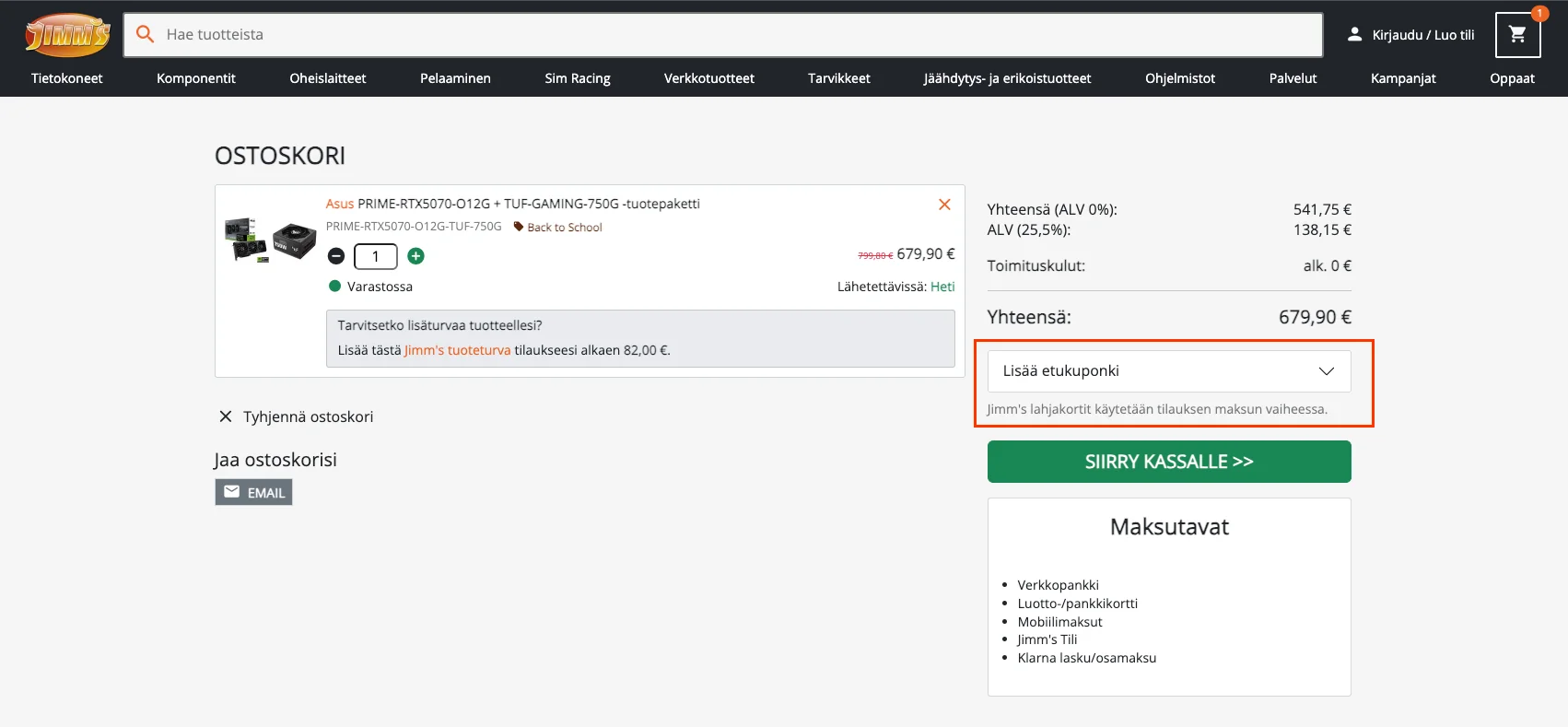Open PRIME-RTX5070-O12G + TUF-GAMING-750G product title
This screenshot has width=1568, height=727.
[529, 204]
